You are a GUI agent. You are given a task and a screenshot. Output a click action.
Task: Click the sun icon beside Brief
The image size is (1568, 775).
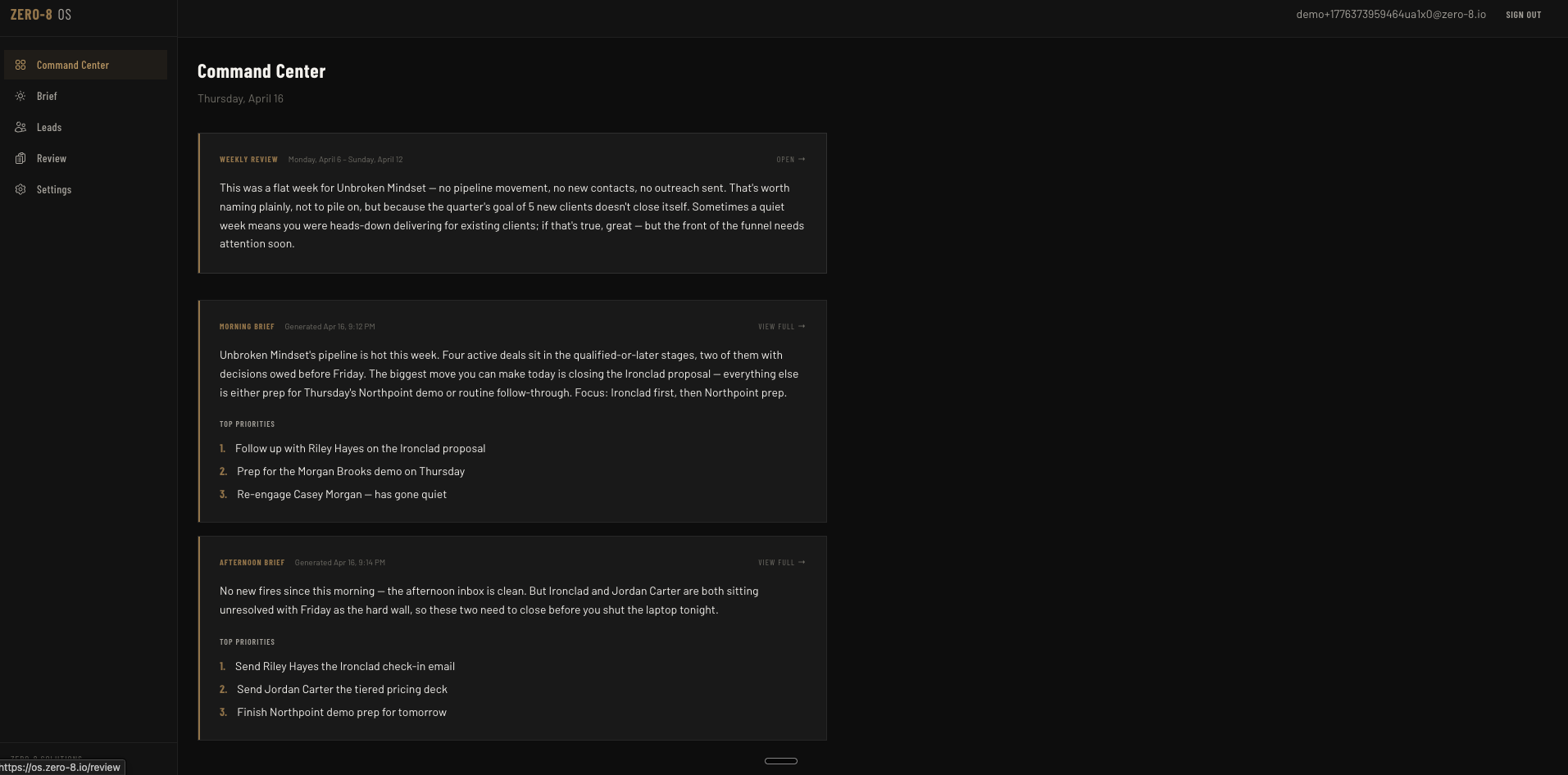click(20, 96)
